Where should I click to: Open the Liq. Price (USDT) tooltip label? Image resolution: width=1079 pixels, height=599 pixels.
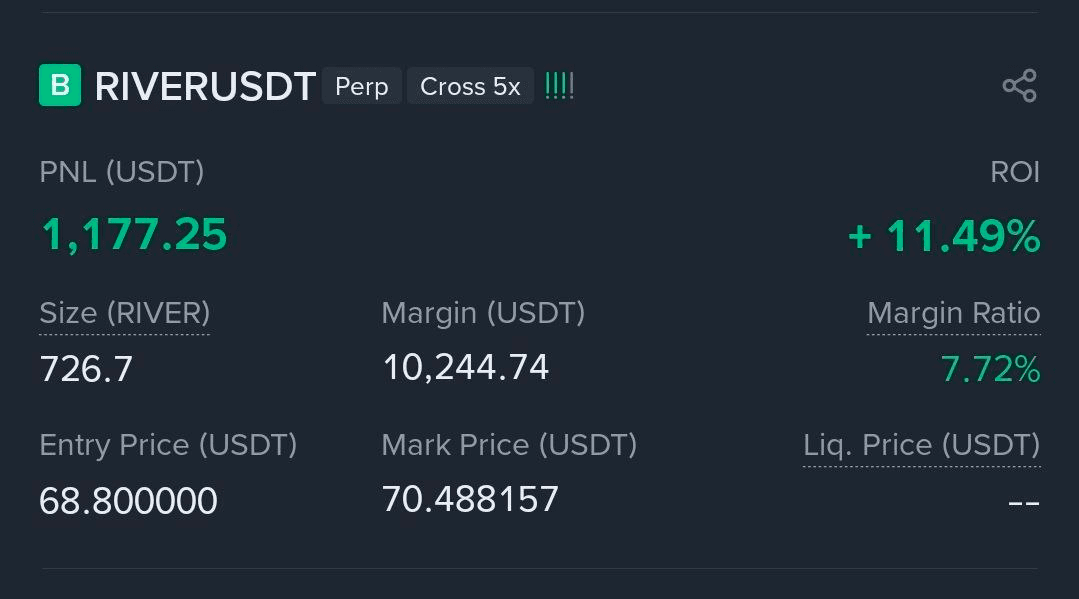(x=921, y=445)
